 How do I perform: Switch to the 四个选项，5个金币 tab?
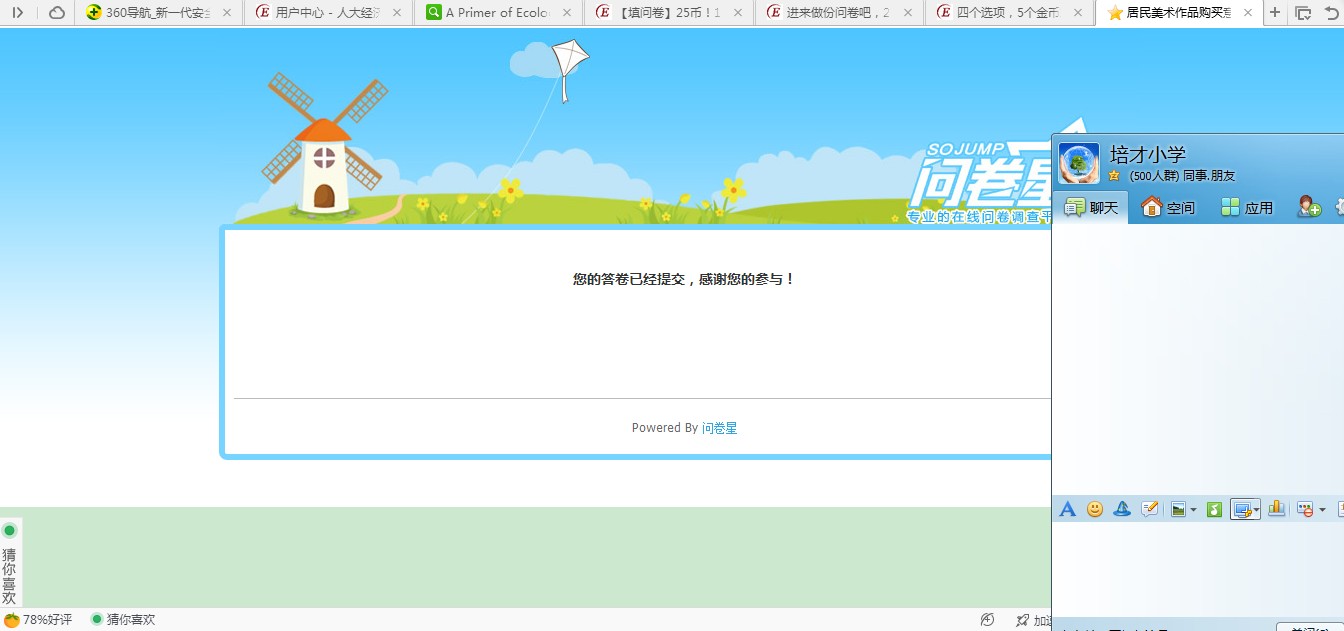click(1008, 13)
